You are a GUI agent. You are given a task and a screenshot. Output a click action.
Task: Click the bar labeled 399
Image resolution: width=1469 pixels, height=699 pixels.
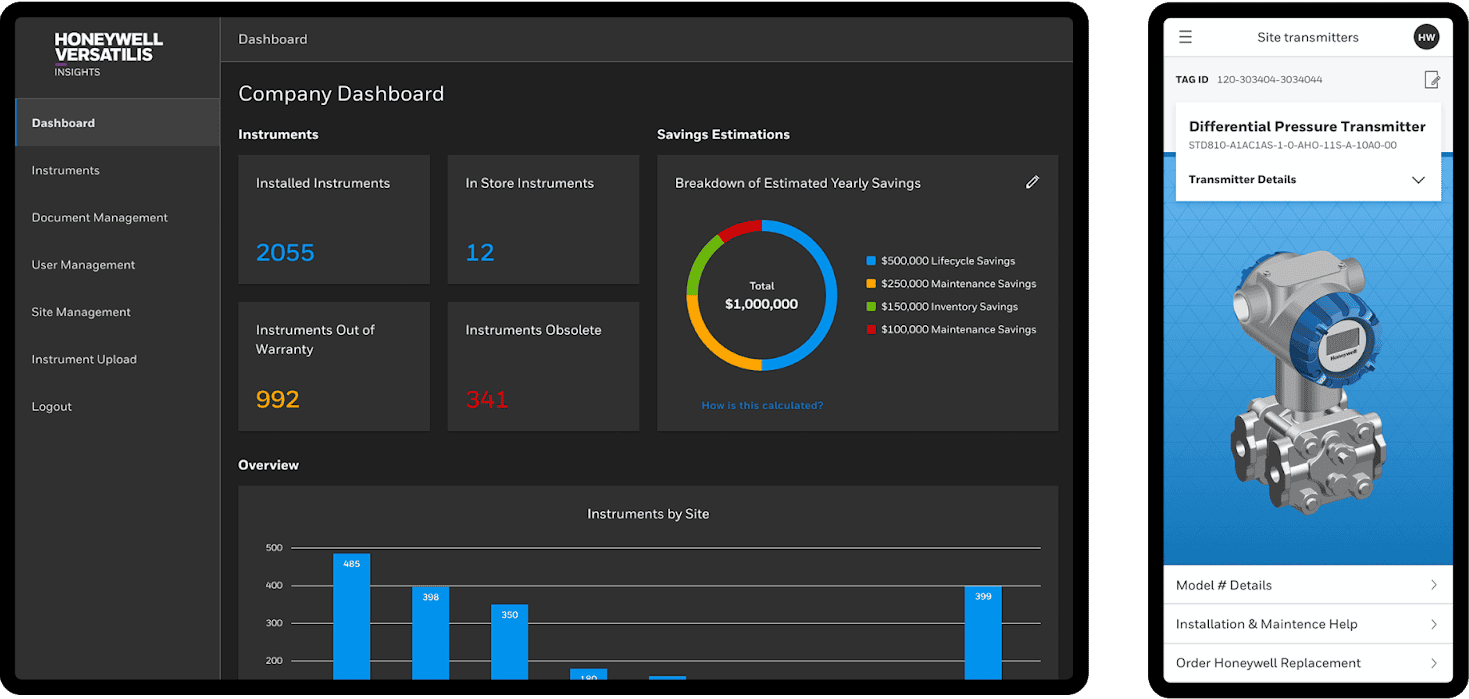[x=983, y=633]
